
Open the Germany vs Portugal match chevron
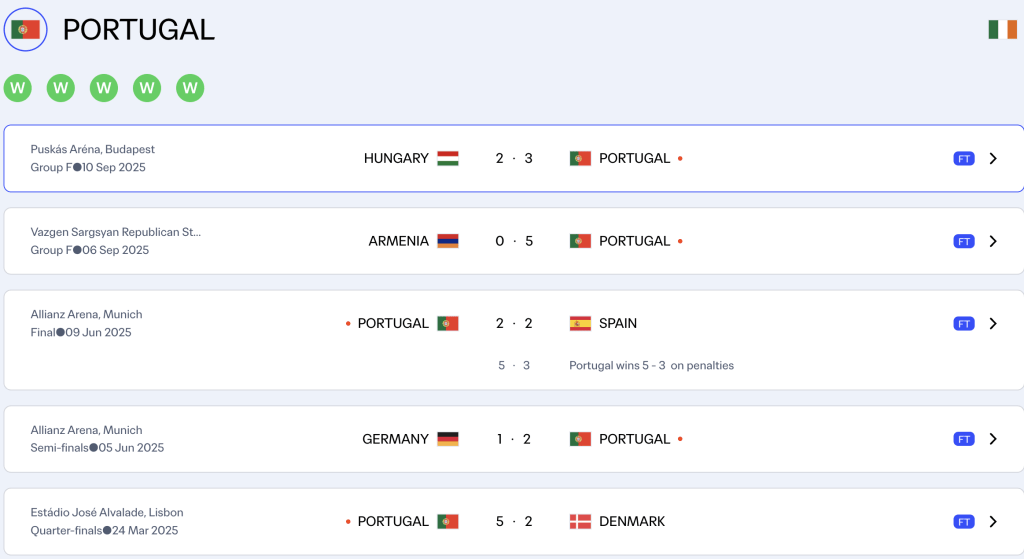click(993, 439)
